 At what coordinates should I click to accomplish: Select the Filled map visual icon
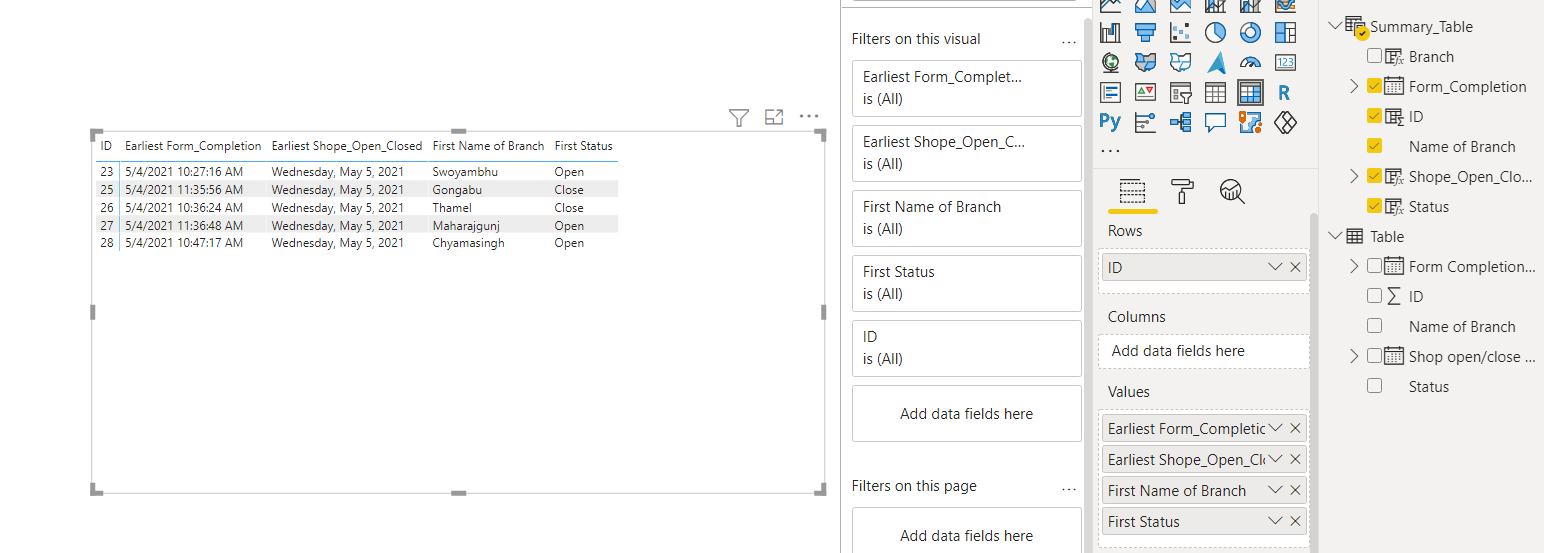[x=1146, y=62]
